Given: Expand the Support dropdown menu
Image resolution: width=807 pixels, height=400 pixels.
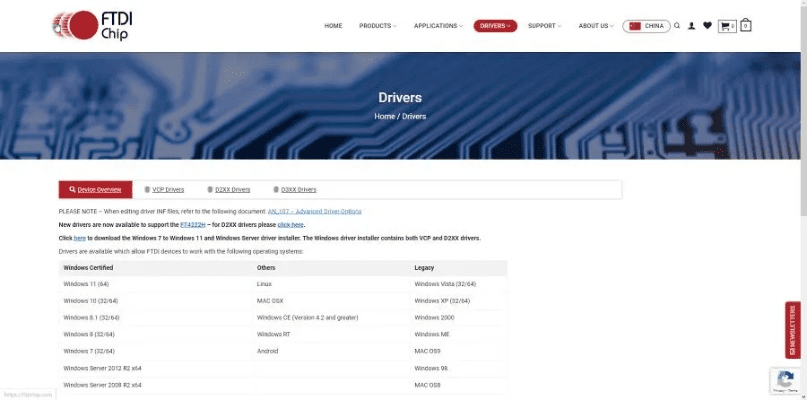Looking at the screenshot, I should tap(544, 26).
